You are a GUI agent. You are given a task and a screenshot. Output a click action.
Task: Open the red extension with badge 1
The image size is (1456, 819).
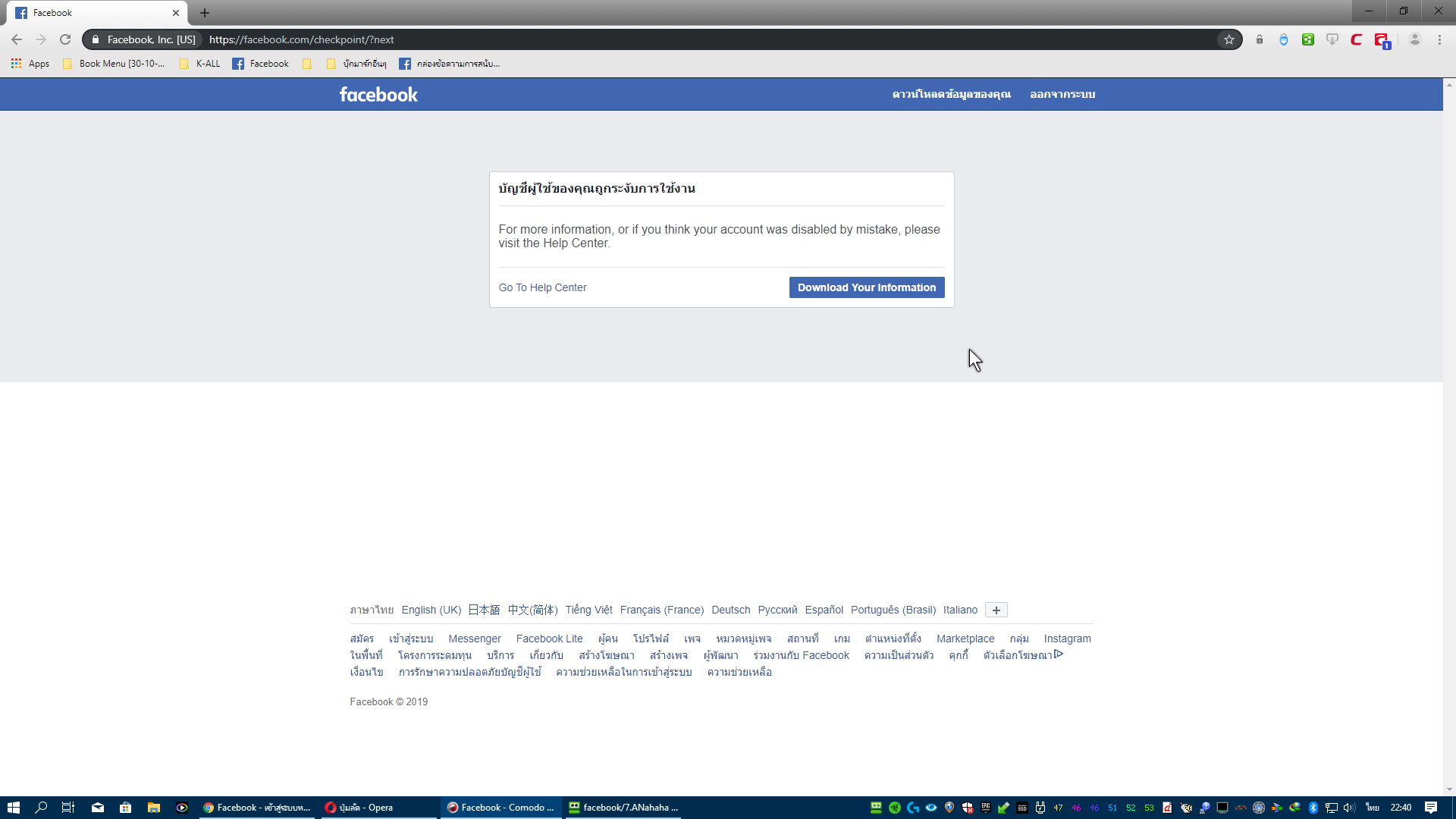tap(1382, 40)
